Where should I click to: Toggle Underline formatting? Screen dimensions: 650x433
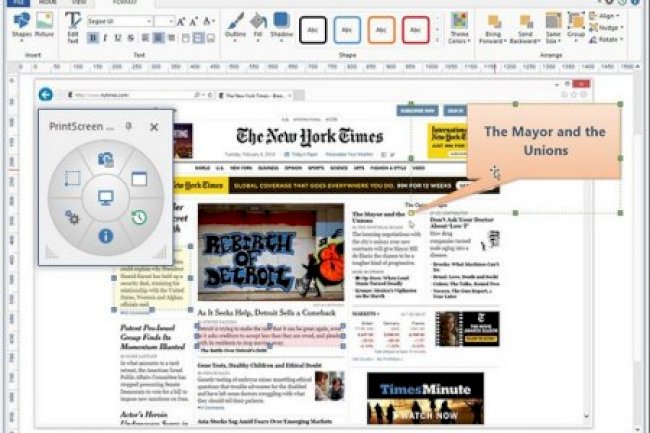point(118,38)
